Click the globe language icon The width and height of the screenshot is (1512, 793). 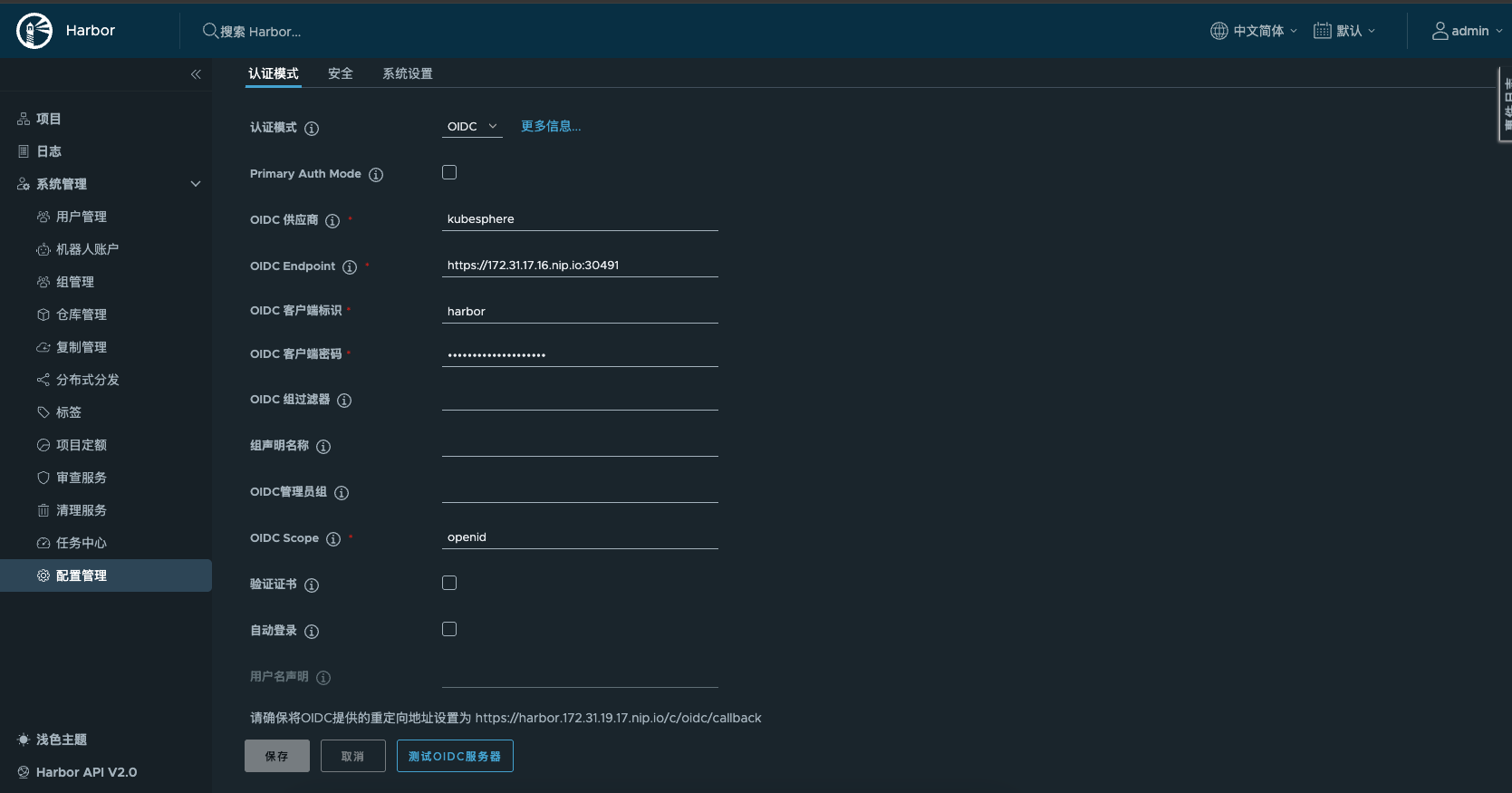[1219, 31]
